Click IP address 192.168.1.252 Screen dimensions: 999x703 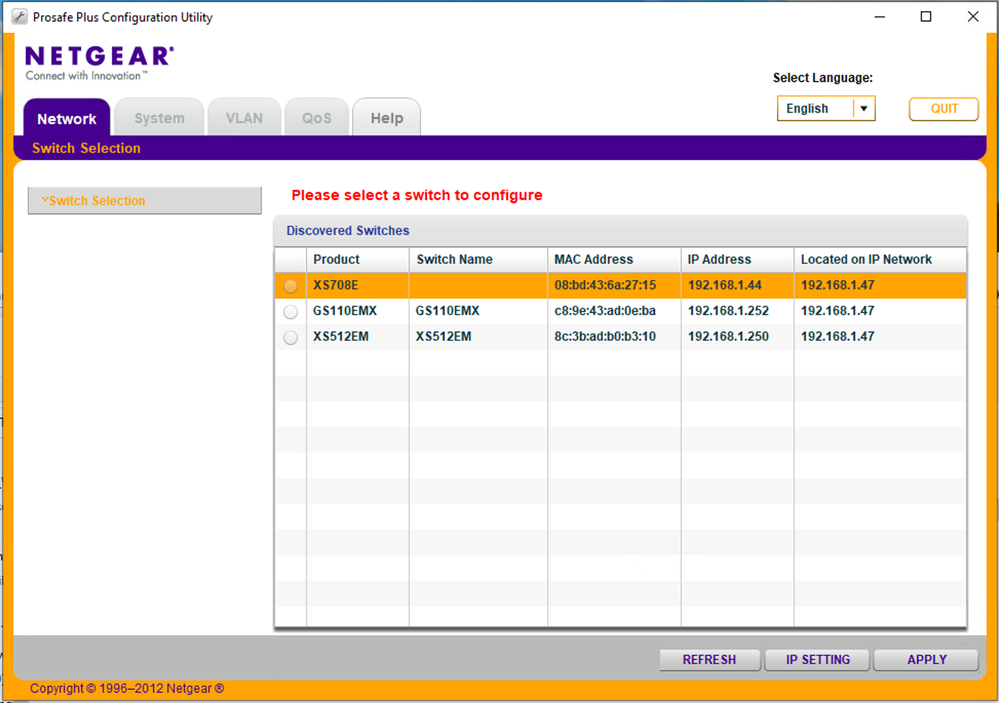pyautogui.click(x=728, y=311)
